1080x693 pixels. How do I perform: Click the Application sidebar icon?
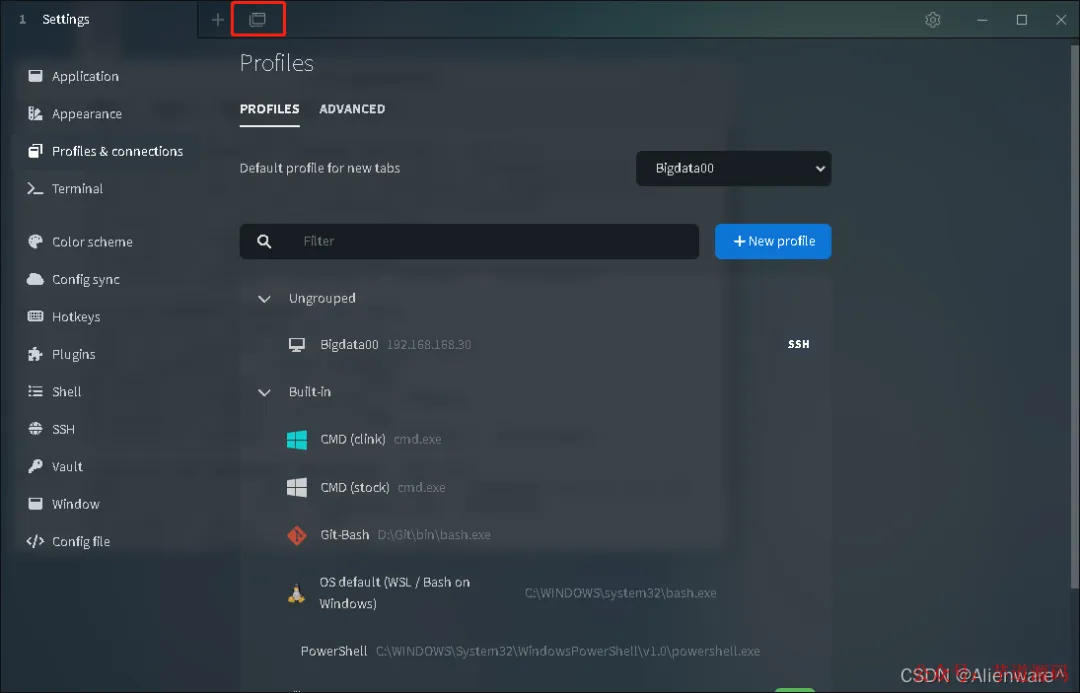point(35,76)
